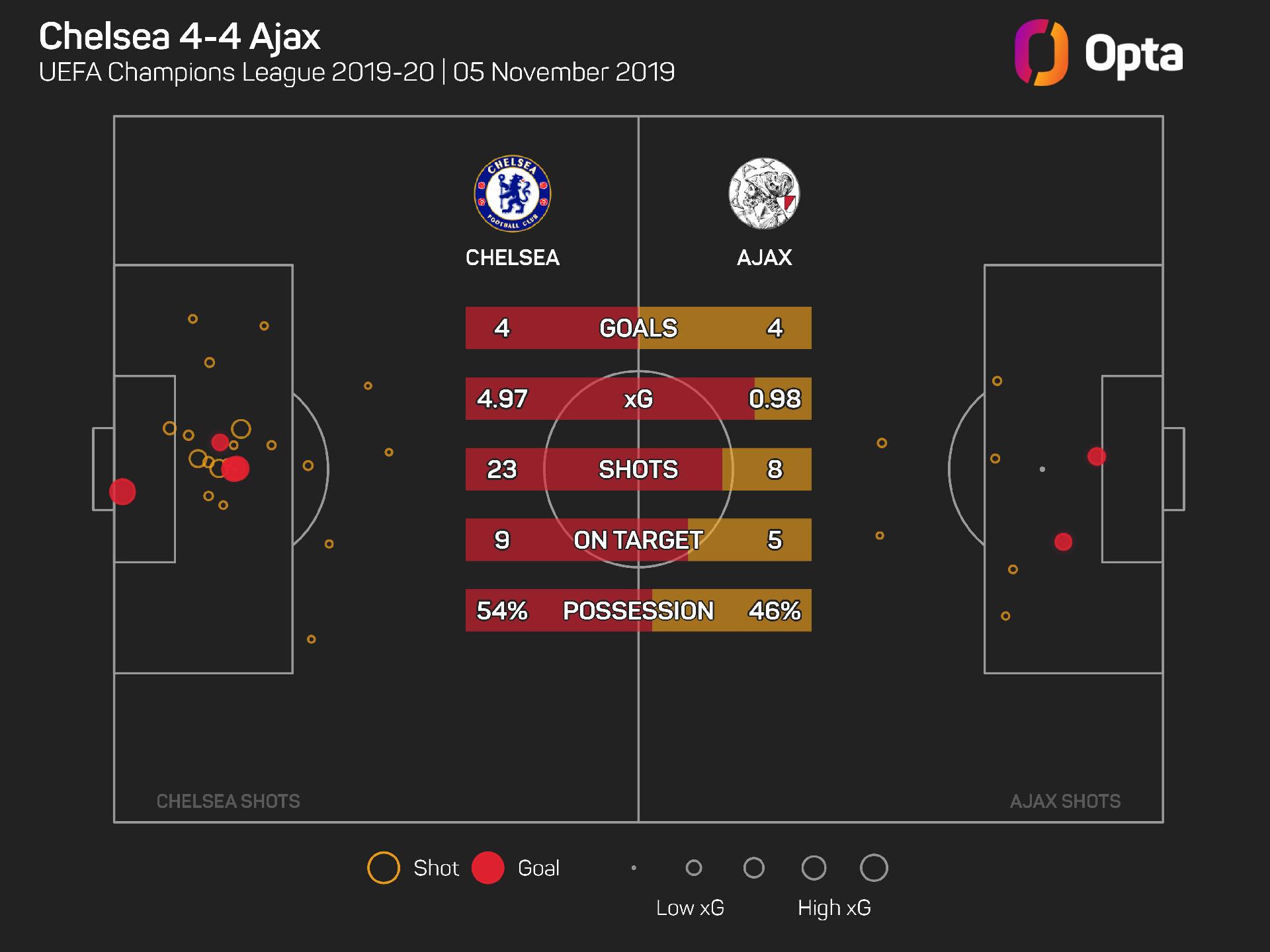The width and height of the screenshot is (1270, 952).
Task: Click the red Goal legend circle
Action: point(488,868)
